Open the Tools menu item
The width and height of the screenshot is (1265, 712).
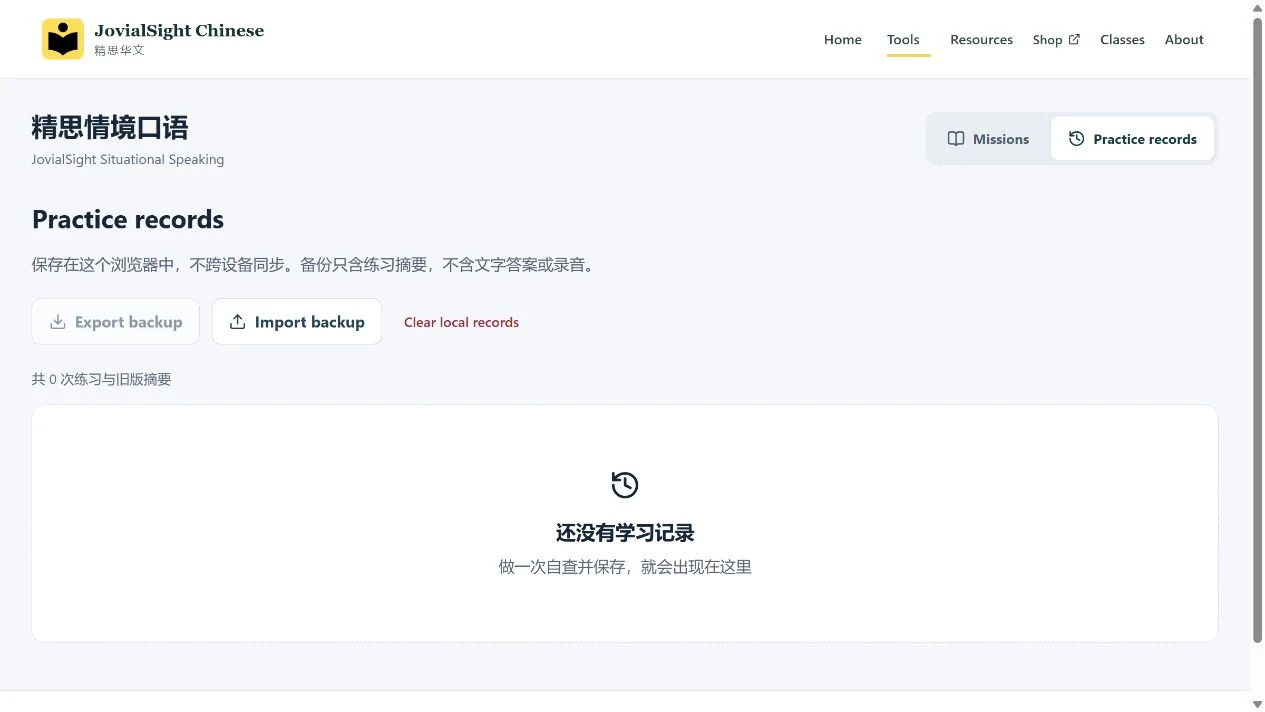(903, 40)
